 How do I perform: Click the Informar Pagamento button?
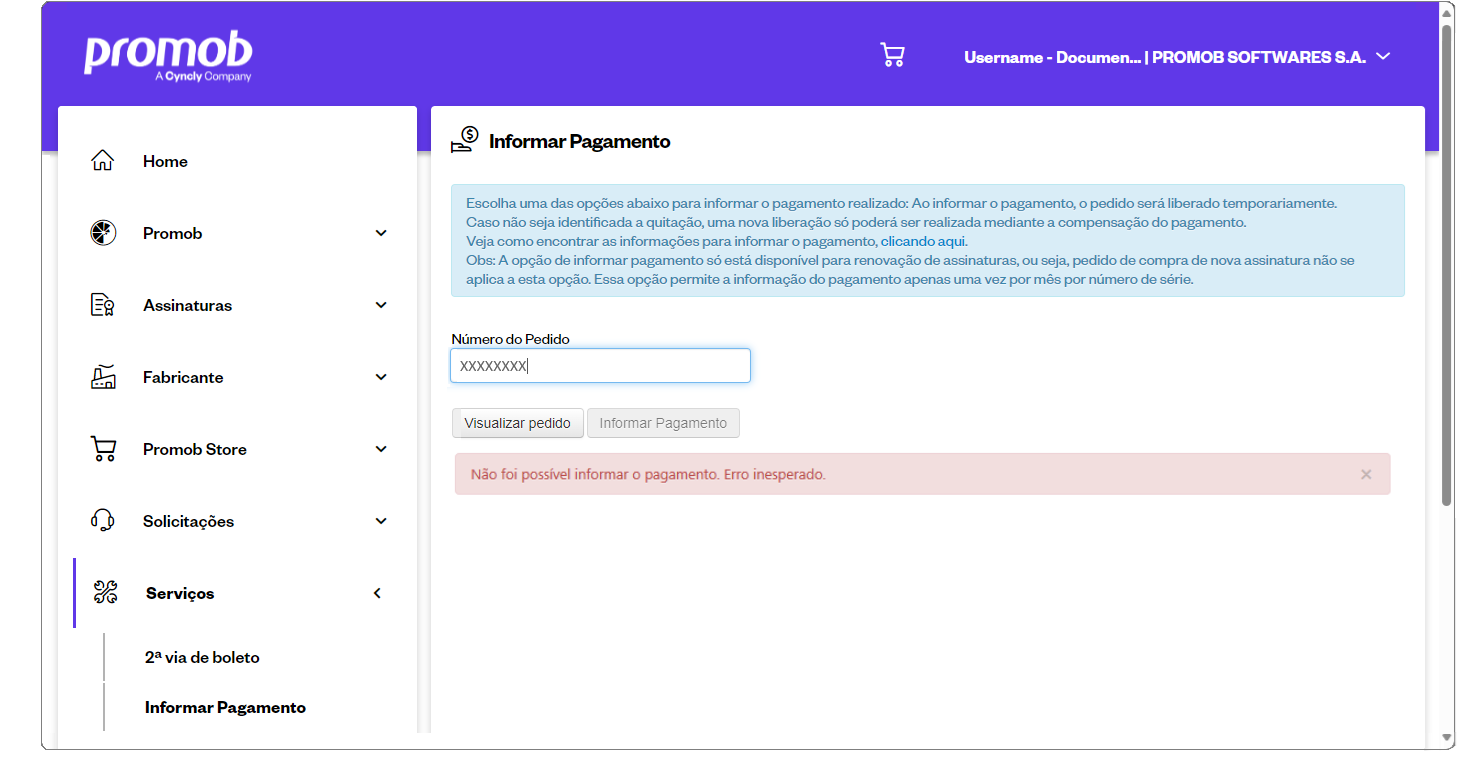[x=663, y=423]
